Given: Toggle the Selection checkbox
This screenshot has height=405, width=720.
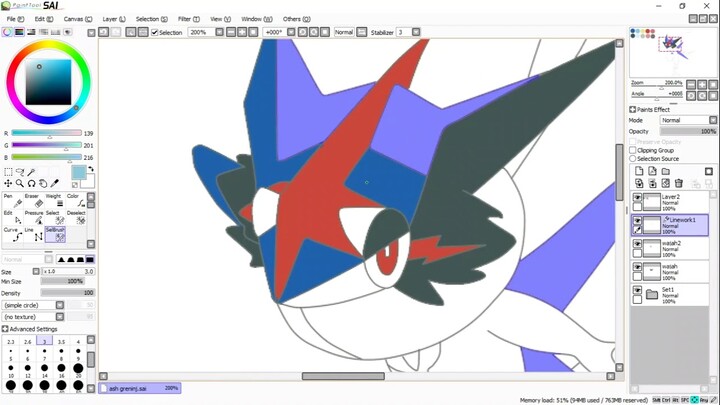Looking at the screenshot, I should pyautogui.click(x=155, y=32).
